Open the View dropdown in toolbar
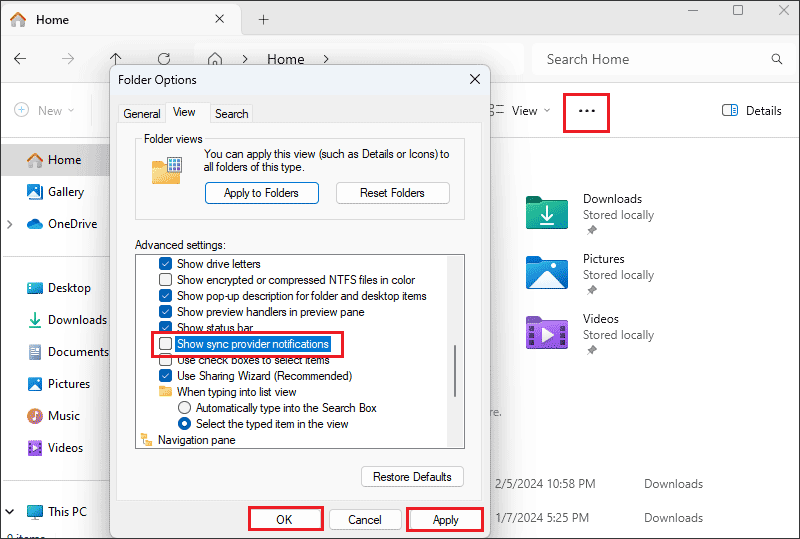800x539 pixels. click(520, 111)
